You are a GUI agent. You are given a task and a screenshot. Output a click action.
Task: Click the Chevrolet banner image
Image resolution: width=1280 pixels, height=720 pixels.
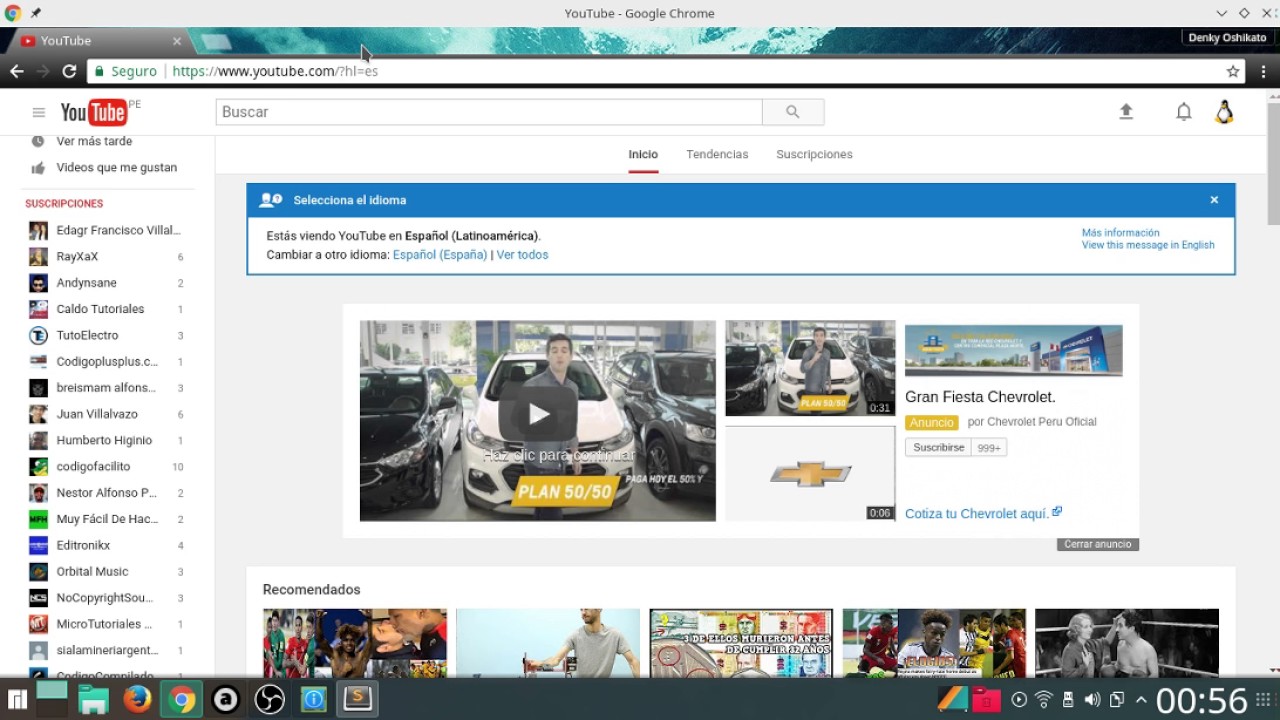1013,350
